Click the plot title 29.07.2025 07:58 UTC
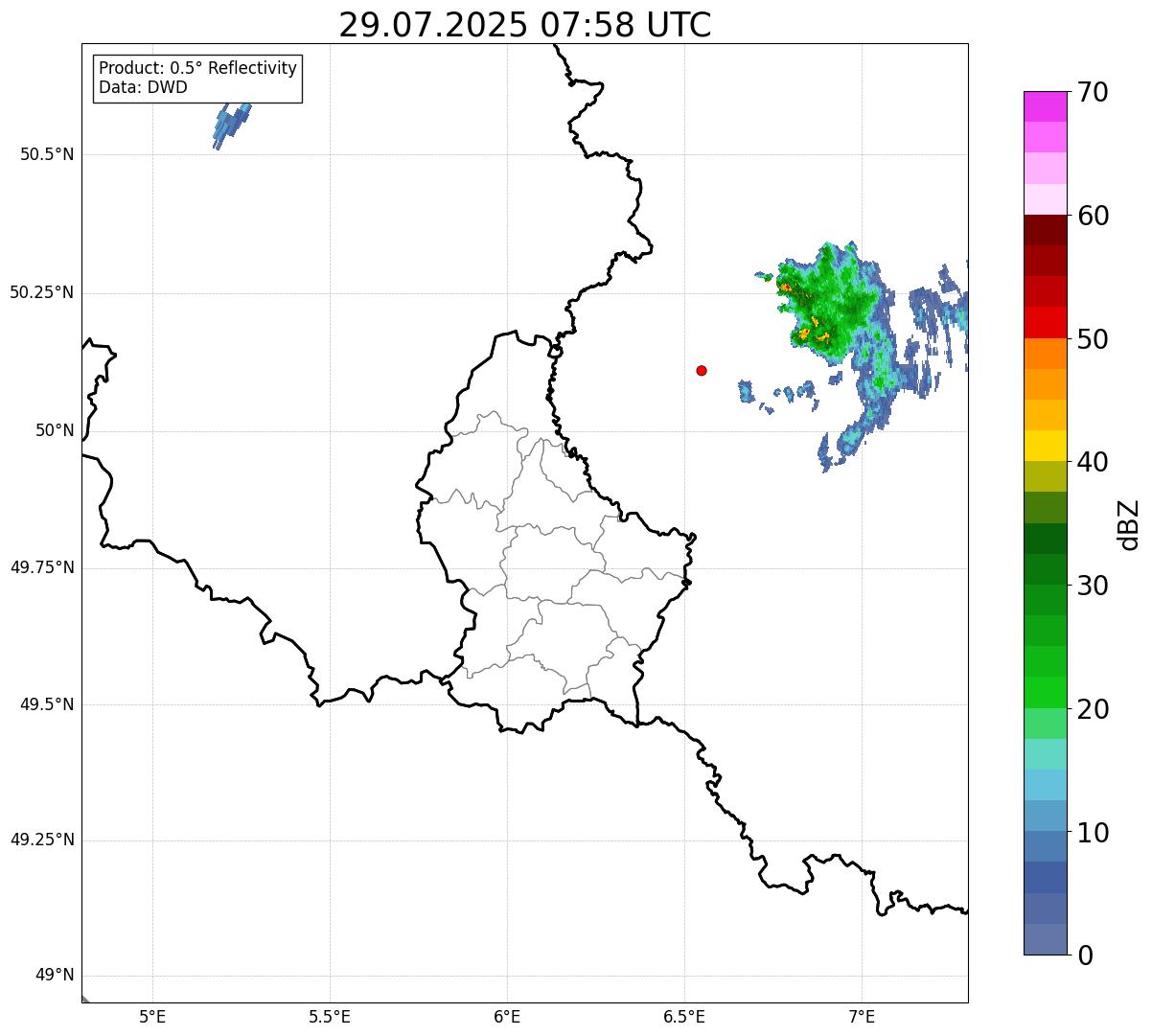 pos(525,25)
